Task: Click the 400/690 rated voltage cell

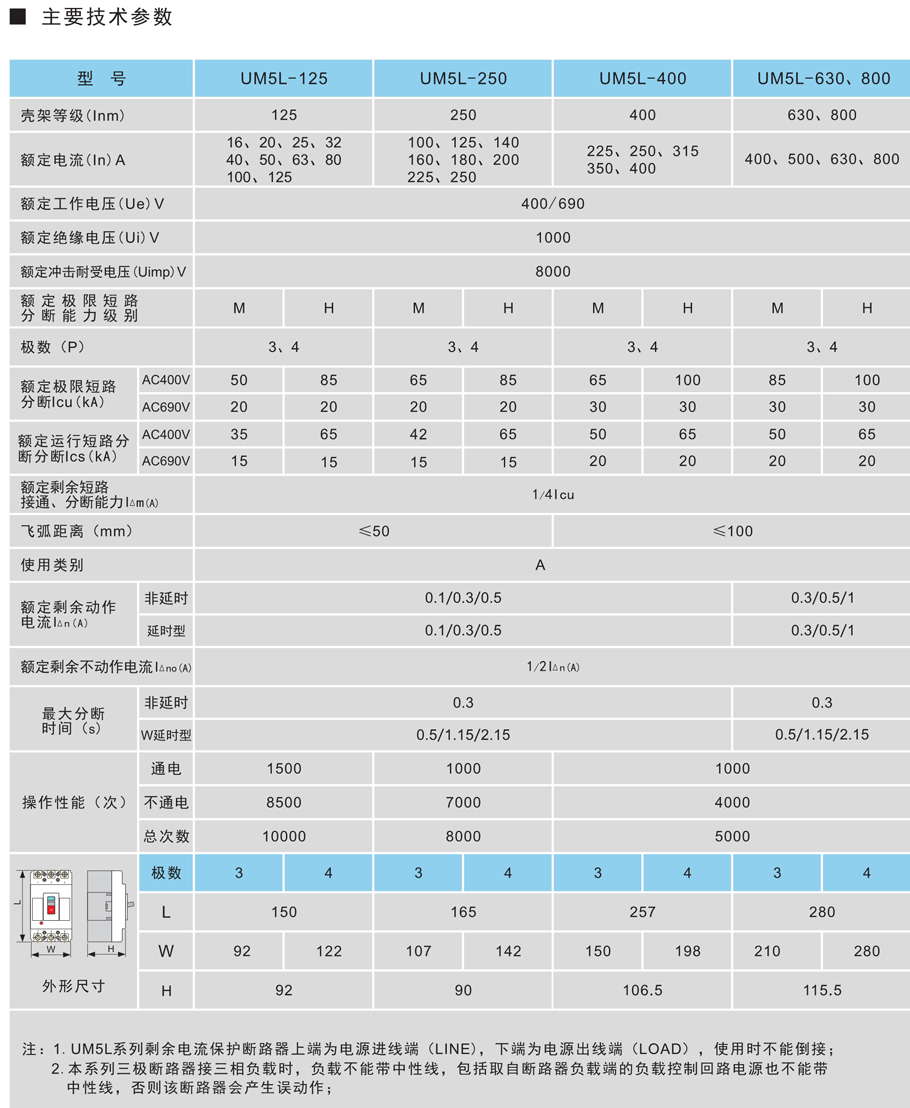Action: point(553,204)
